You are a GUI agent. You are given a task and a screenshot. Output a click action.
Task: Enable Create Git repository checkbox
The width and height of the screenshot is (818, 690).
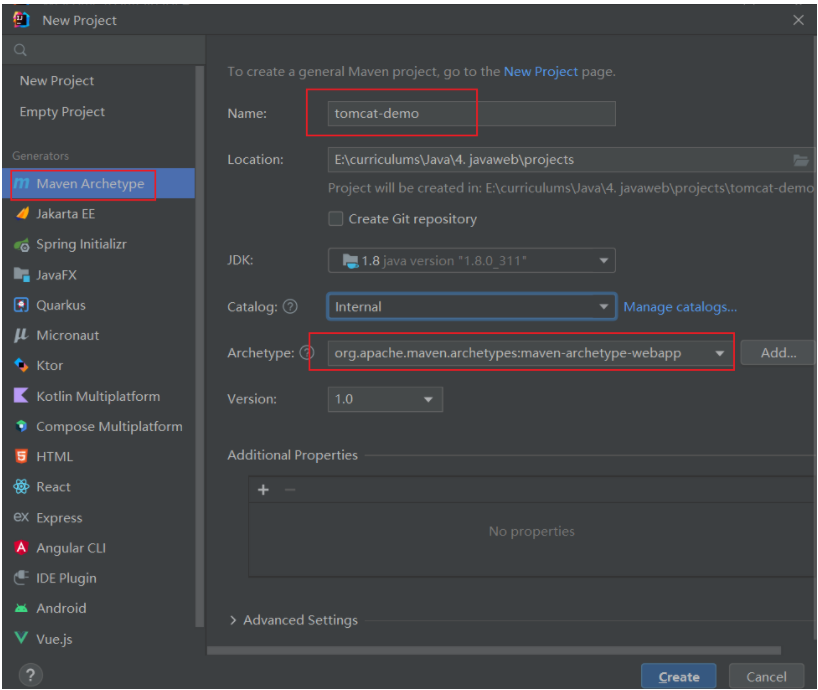pyautogui.click(x=335, y=219)
